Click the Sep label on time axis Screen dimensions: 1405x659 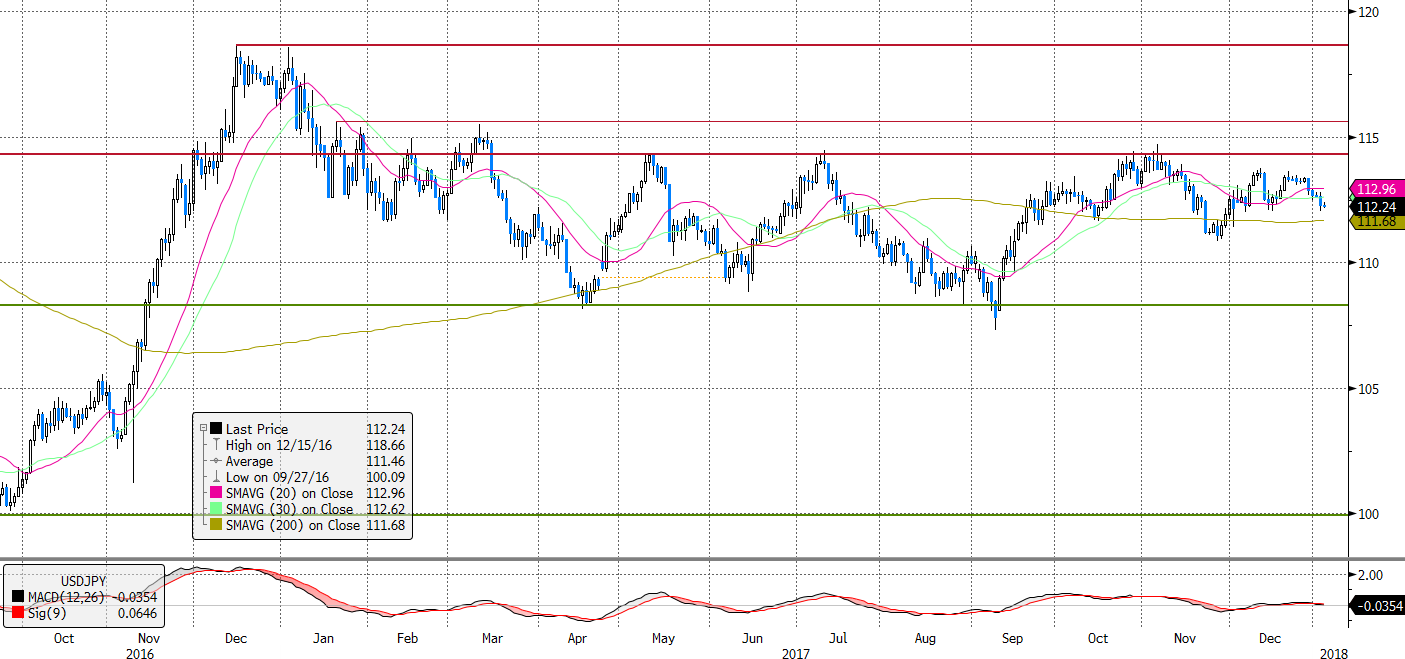click(1013, 637)
